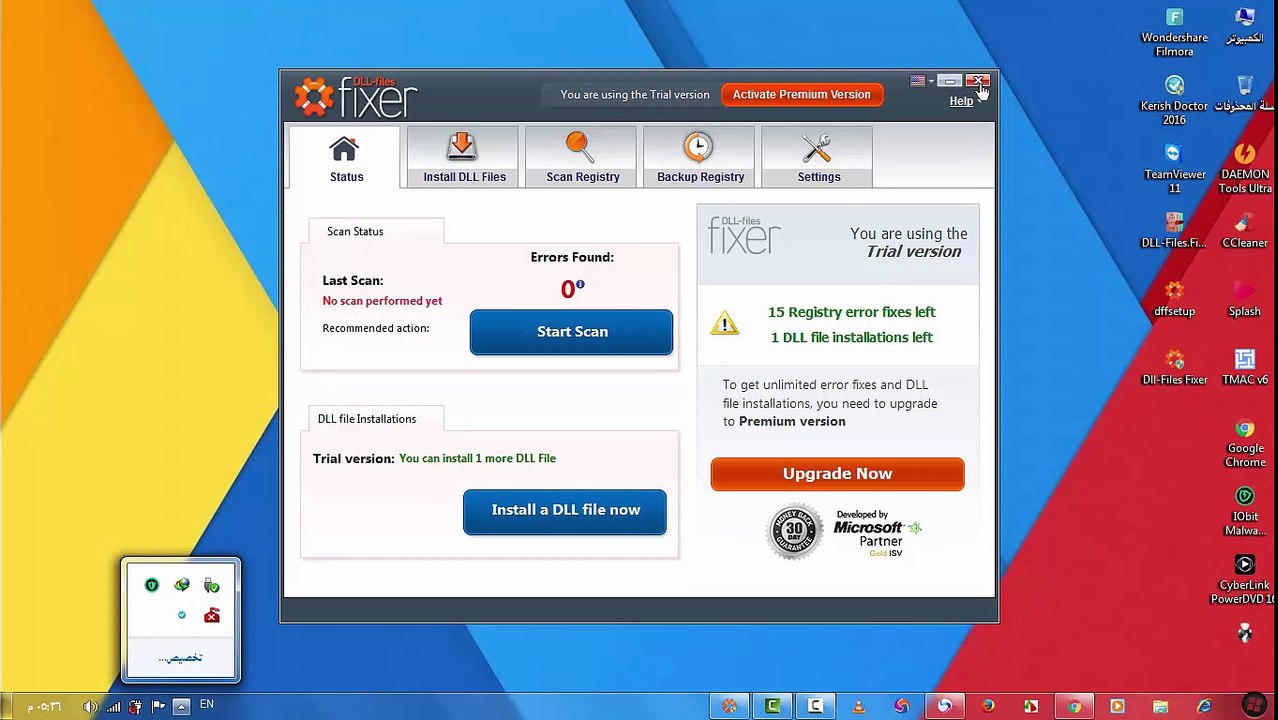Open CyberLink PowerDVD desktop icon
1278x720 pixels.
click(1245, 580)
